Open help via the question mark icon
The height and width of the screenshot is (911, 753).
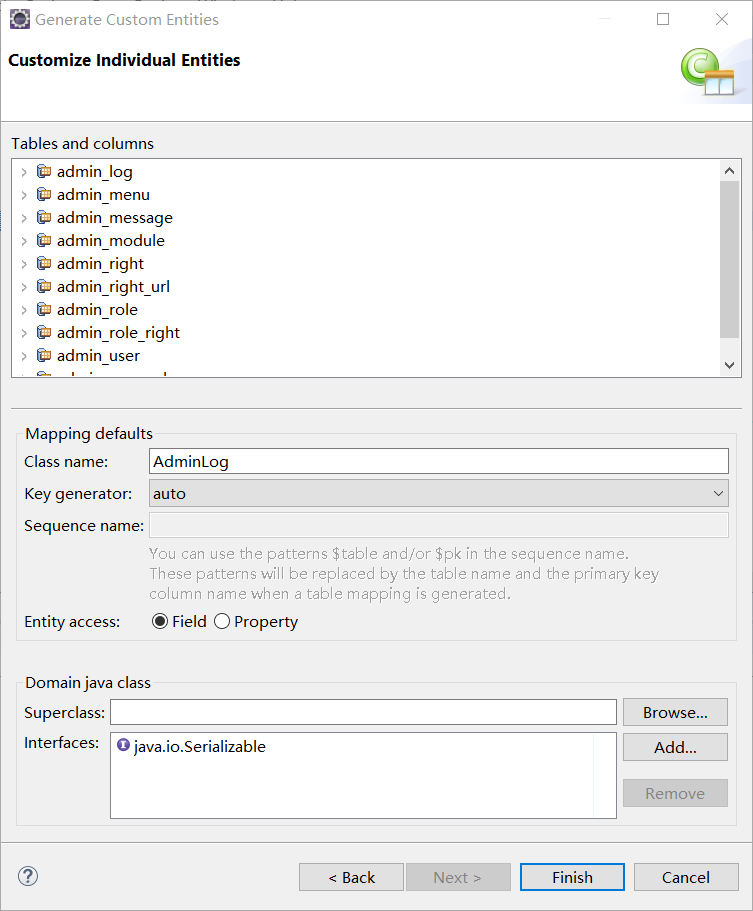(x=27, y=877)
